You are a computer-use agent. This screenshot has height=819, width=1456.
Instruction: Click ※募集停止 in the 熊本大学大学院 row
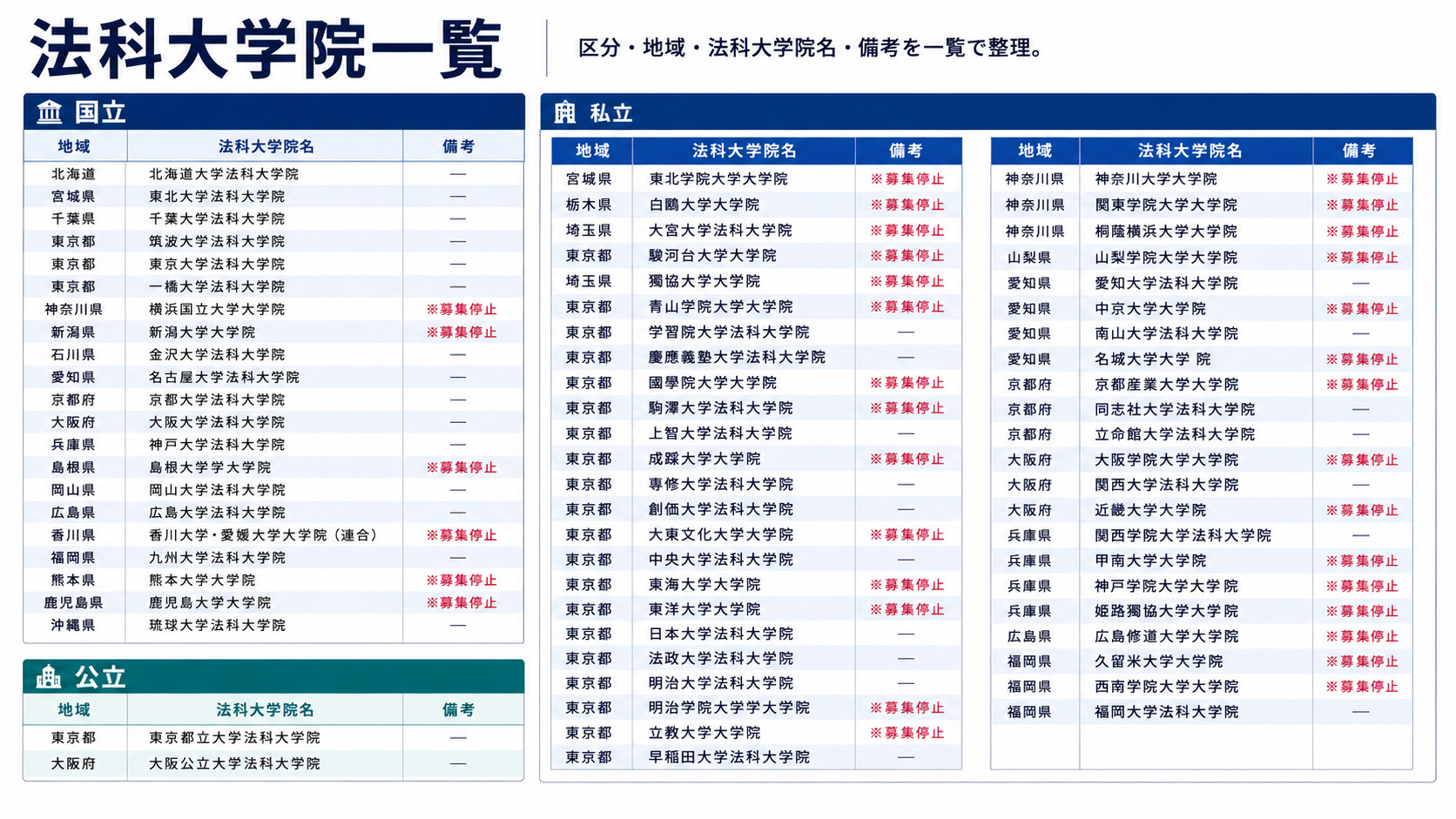462,580
